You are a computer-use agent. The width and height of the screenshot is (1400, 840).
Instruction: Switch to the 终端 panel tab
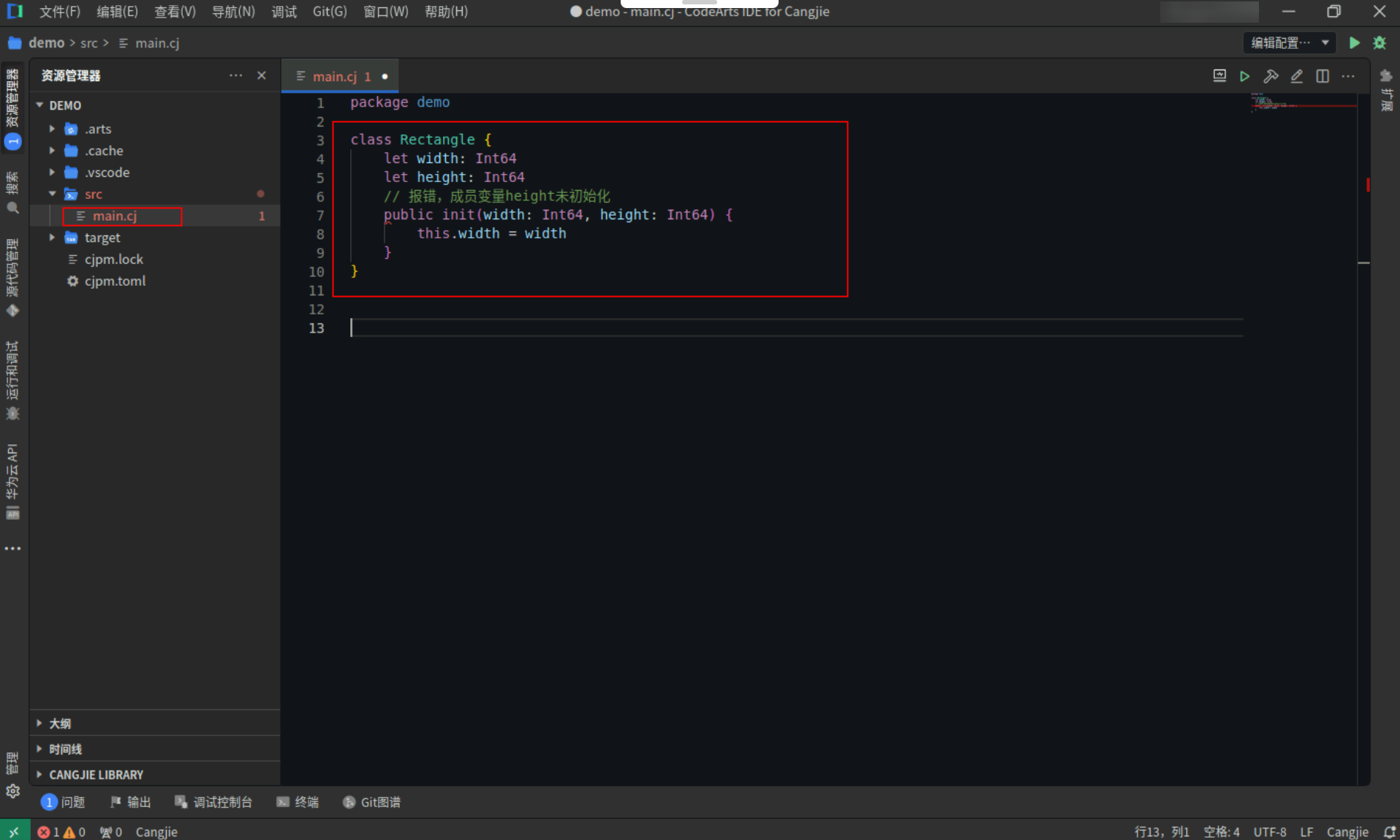coord(306,802)
